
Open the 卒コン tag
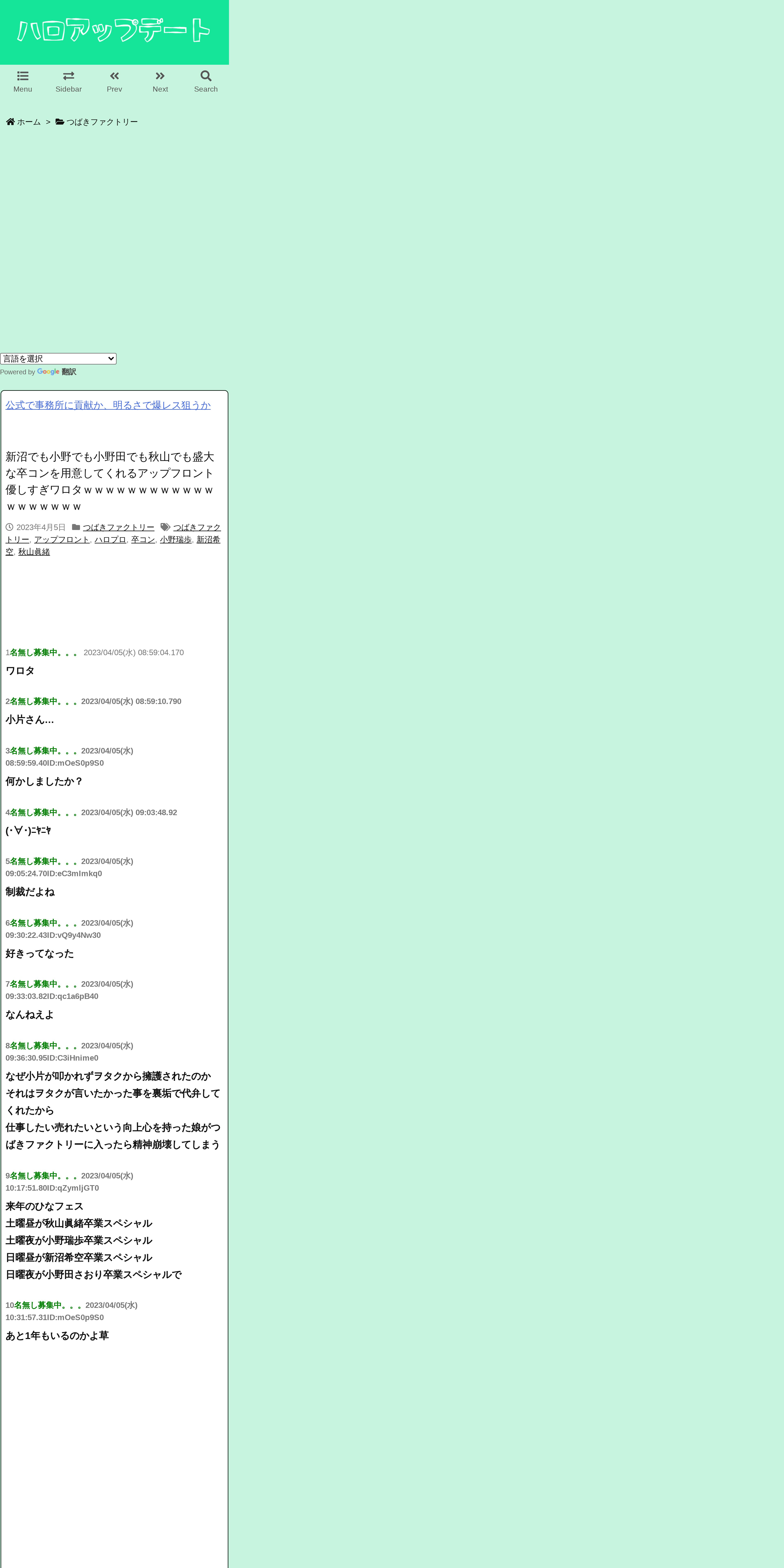pos(143,539)
